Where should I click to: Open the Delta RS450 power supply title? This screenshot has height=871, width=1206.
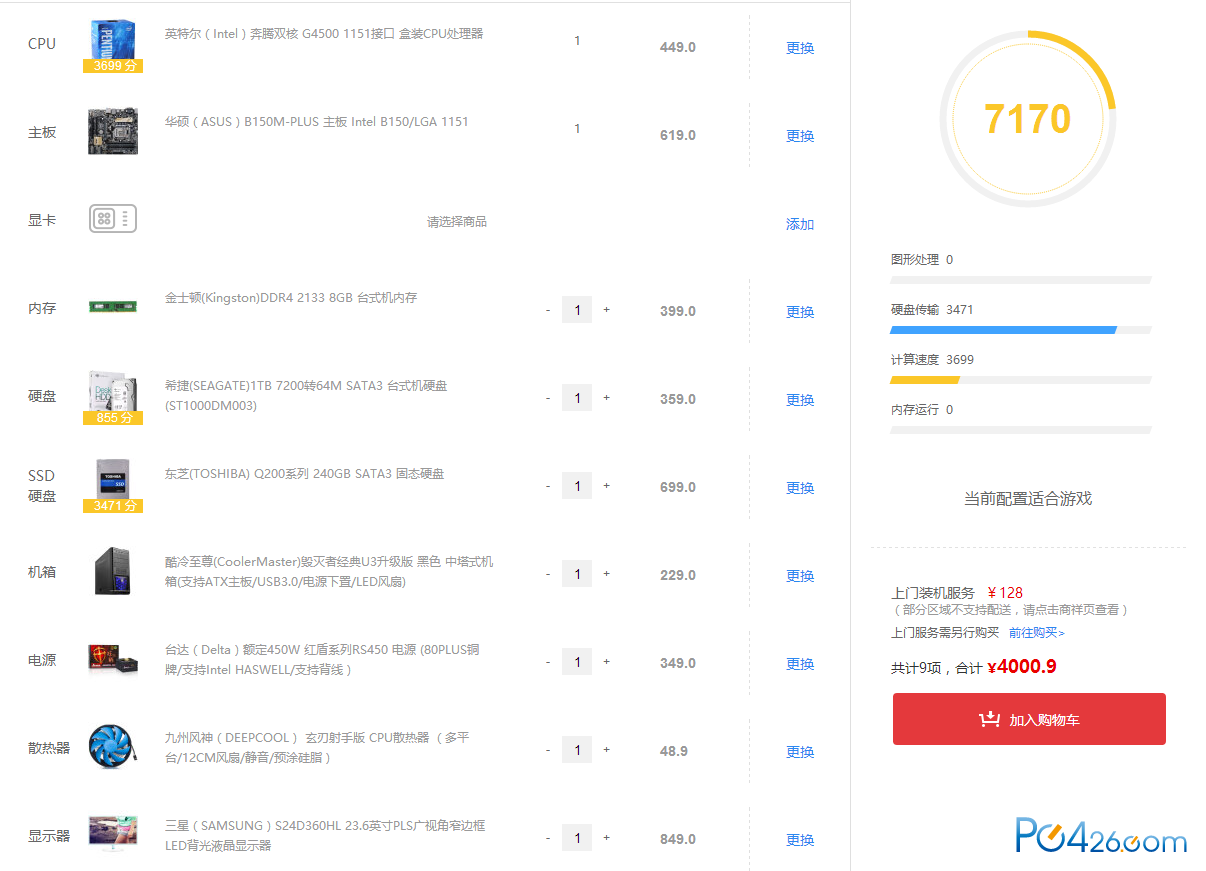[x=322, y=660]
